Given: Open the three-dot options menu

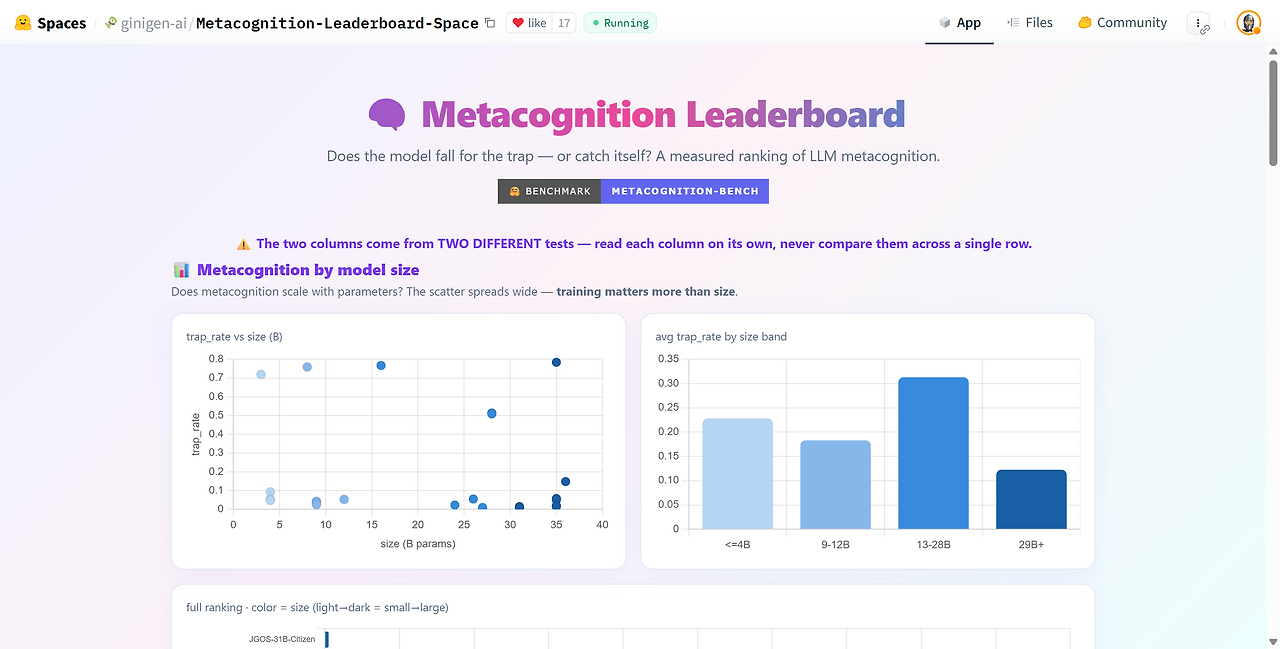Looking at the screenshot, I should [x=1198, y=23].
